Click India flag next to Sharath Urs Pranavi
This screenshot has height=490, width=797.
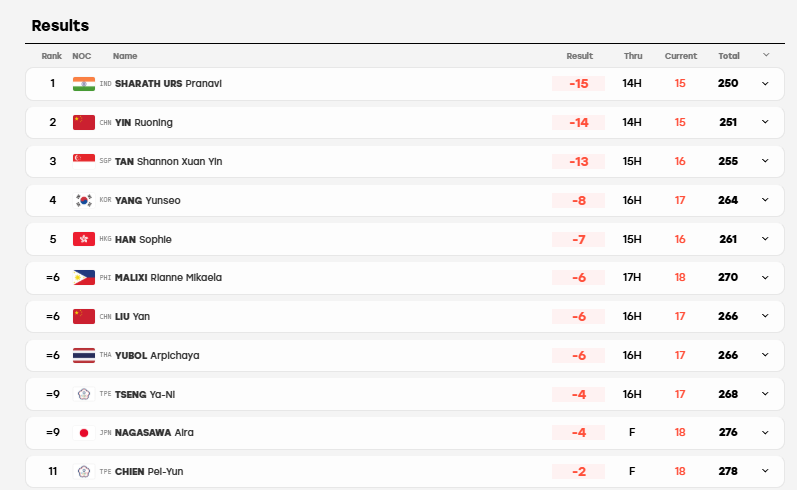pos(84,84)
